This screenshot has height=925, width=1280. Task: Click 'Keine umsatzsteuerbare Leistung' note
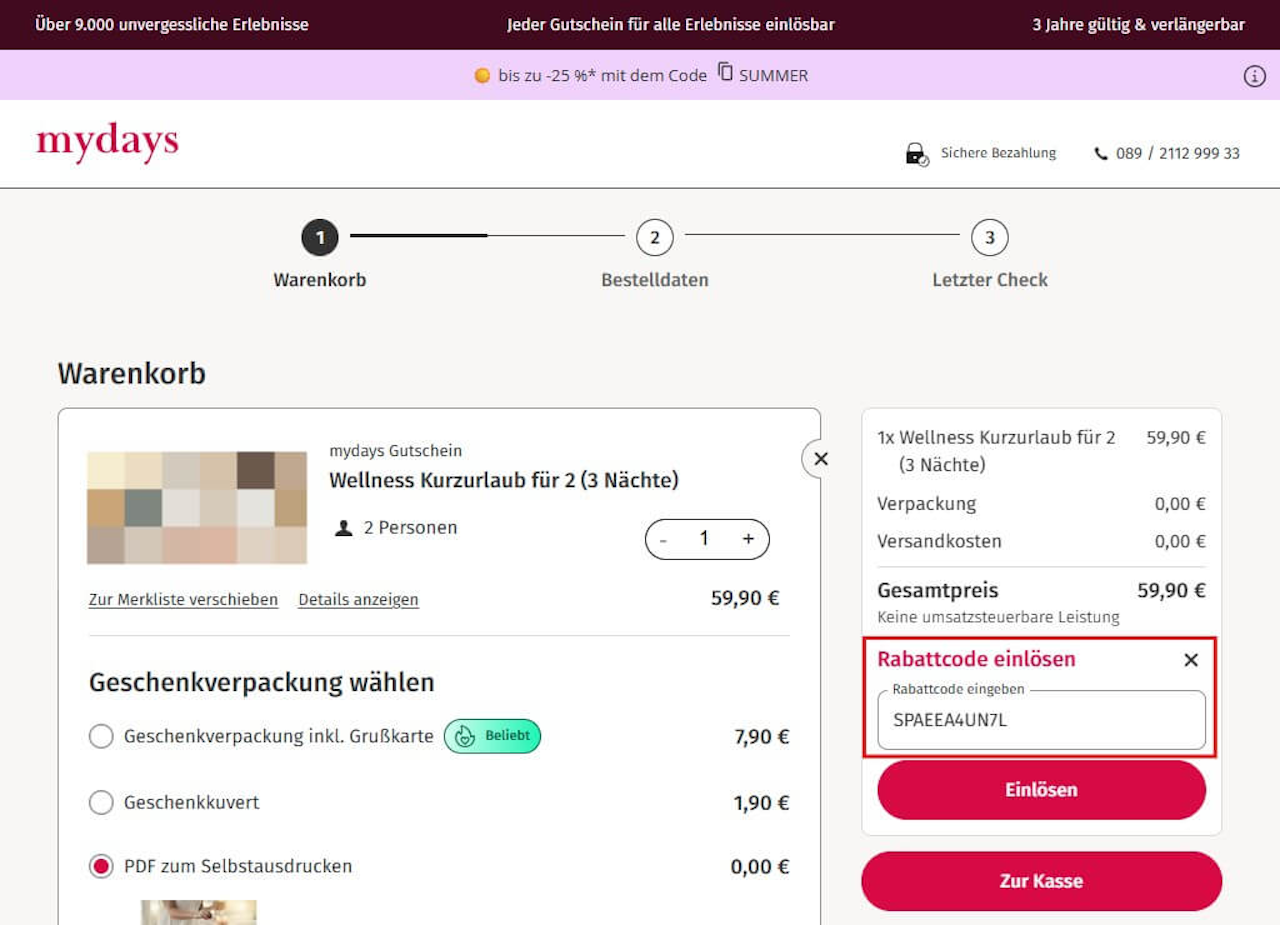998,617
